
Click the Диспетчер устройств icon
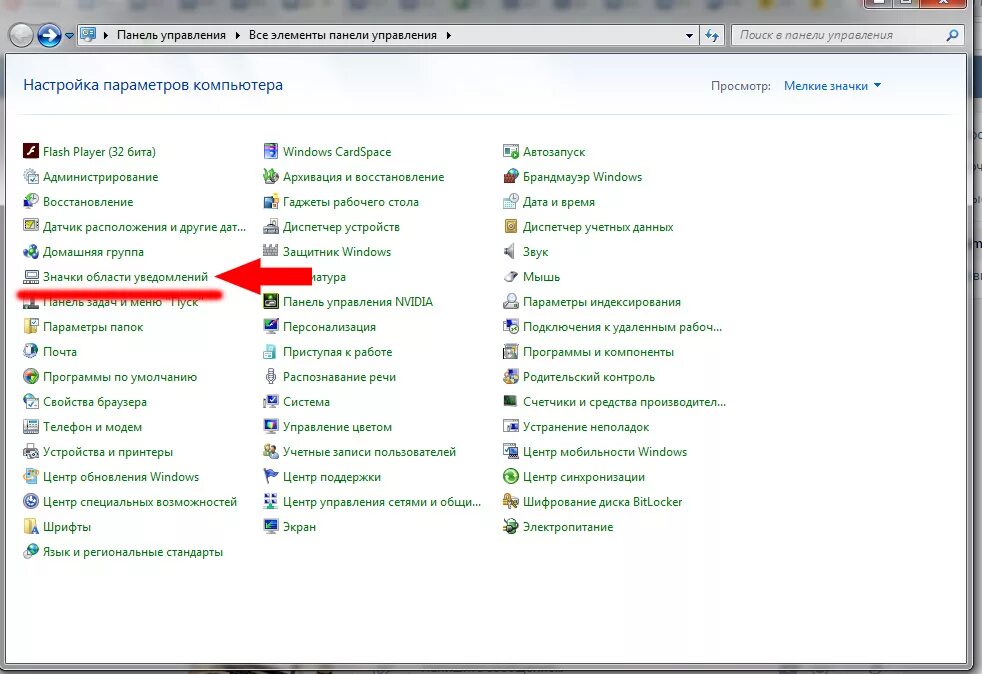[271, 226]
